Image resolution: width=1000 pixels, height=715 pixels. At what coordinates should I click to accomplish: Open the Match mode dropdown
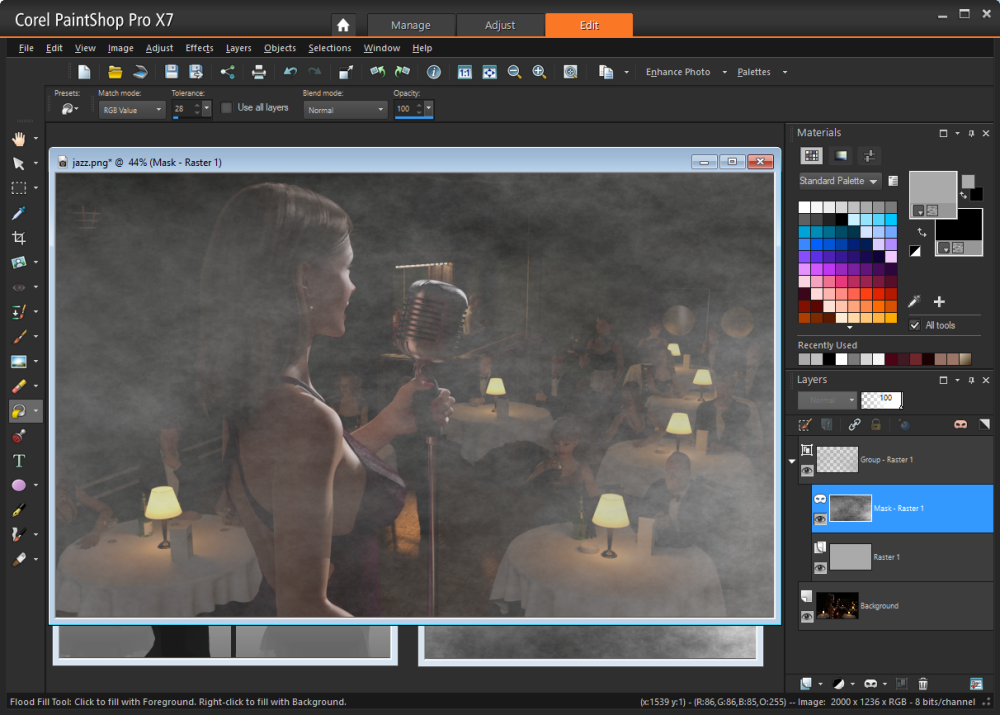coord(132,110)
